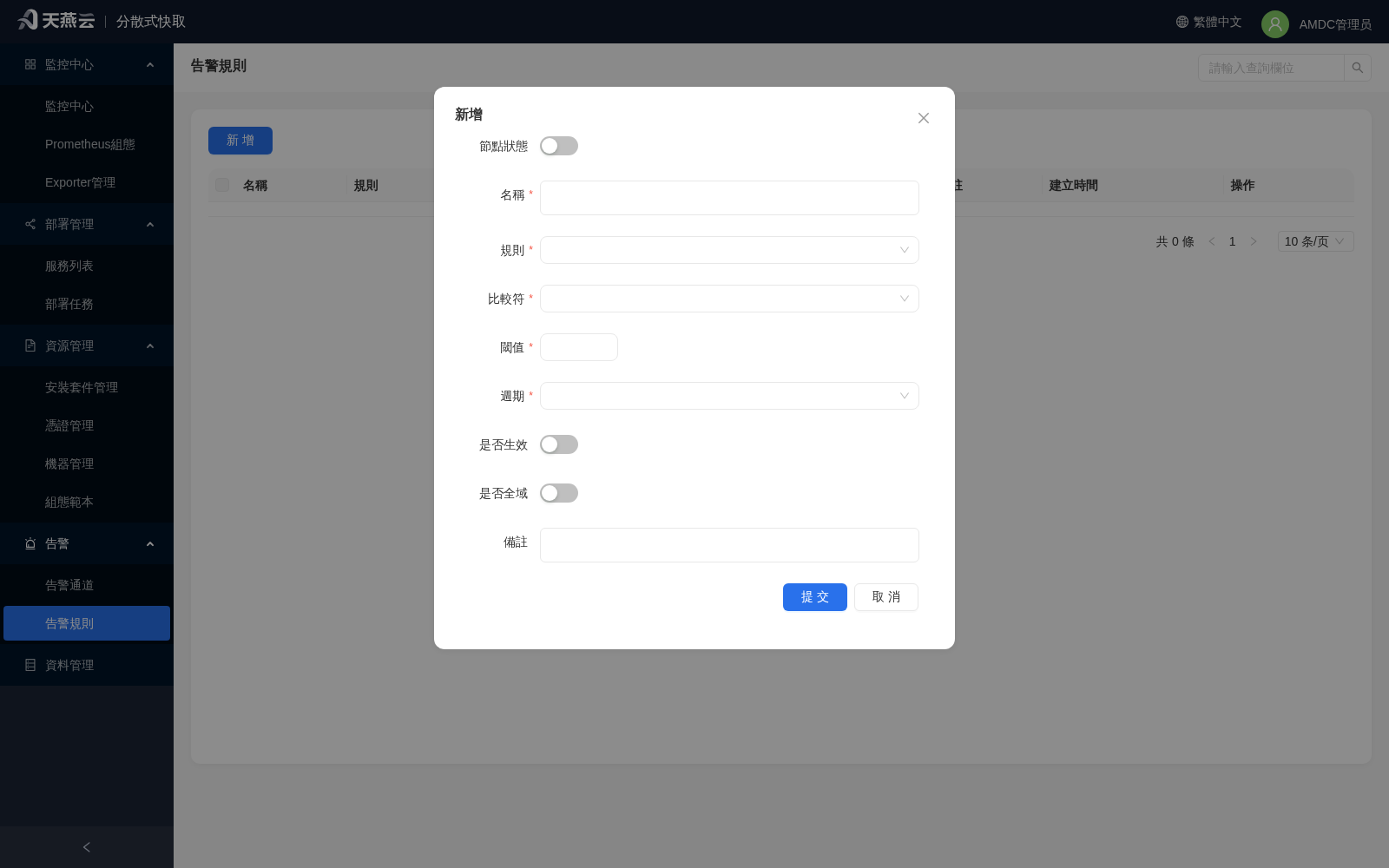
Task: Click the 監控中心 grid icon in sidebar
Action: [30, 64]
